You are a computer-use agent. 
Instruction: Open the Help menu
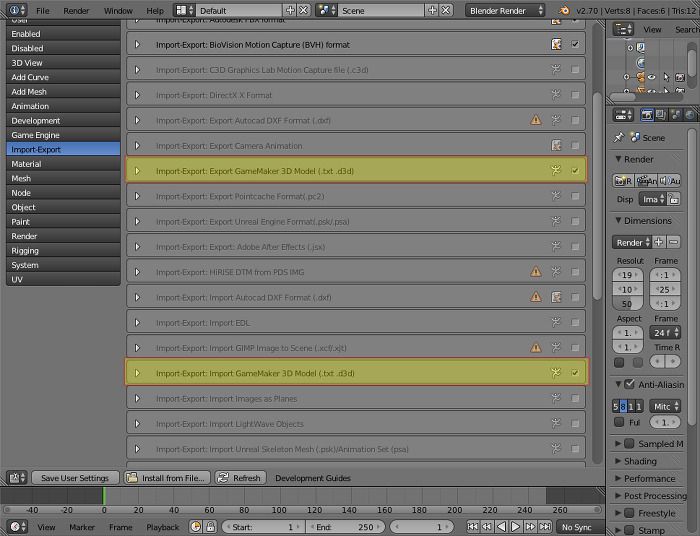point(155,11)
